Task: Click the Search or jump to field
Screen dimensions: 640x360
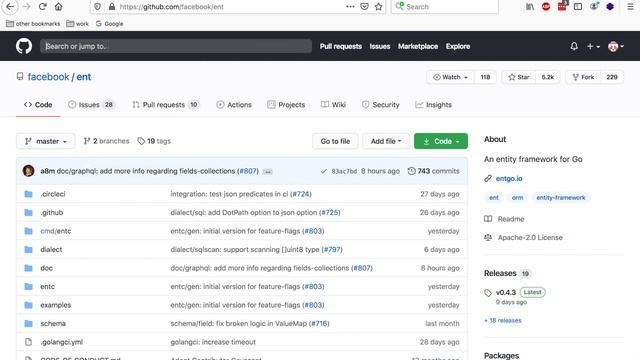Action: point(176,46)
